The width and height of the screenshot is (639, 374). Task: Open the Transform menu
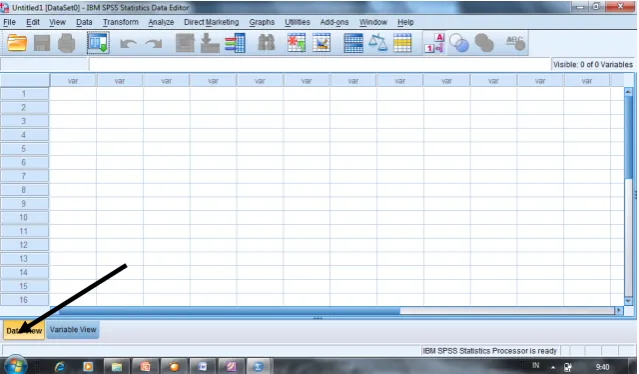pos(121,22)
